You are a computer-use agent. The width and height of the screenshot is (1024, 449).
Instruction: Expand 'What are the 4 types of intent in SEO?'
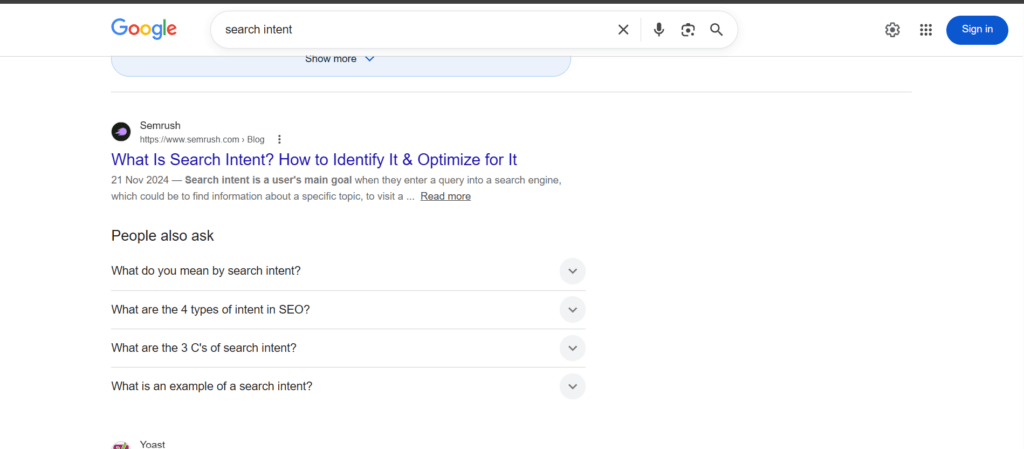tap(348, 309)
